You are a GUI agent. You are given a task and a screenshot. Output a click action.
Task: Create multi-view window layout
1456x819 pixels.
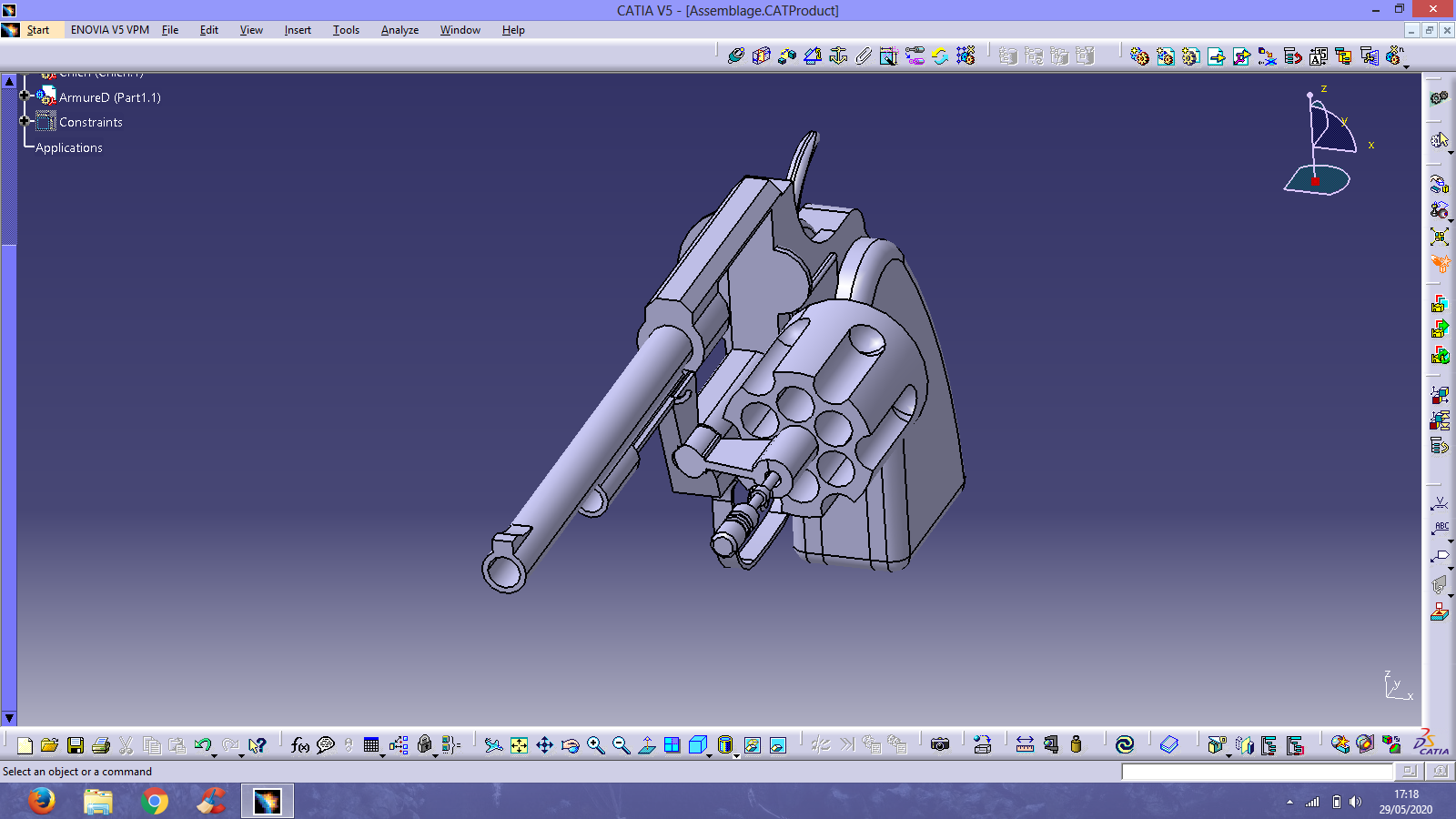(x=672, y=745)
